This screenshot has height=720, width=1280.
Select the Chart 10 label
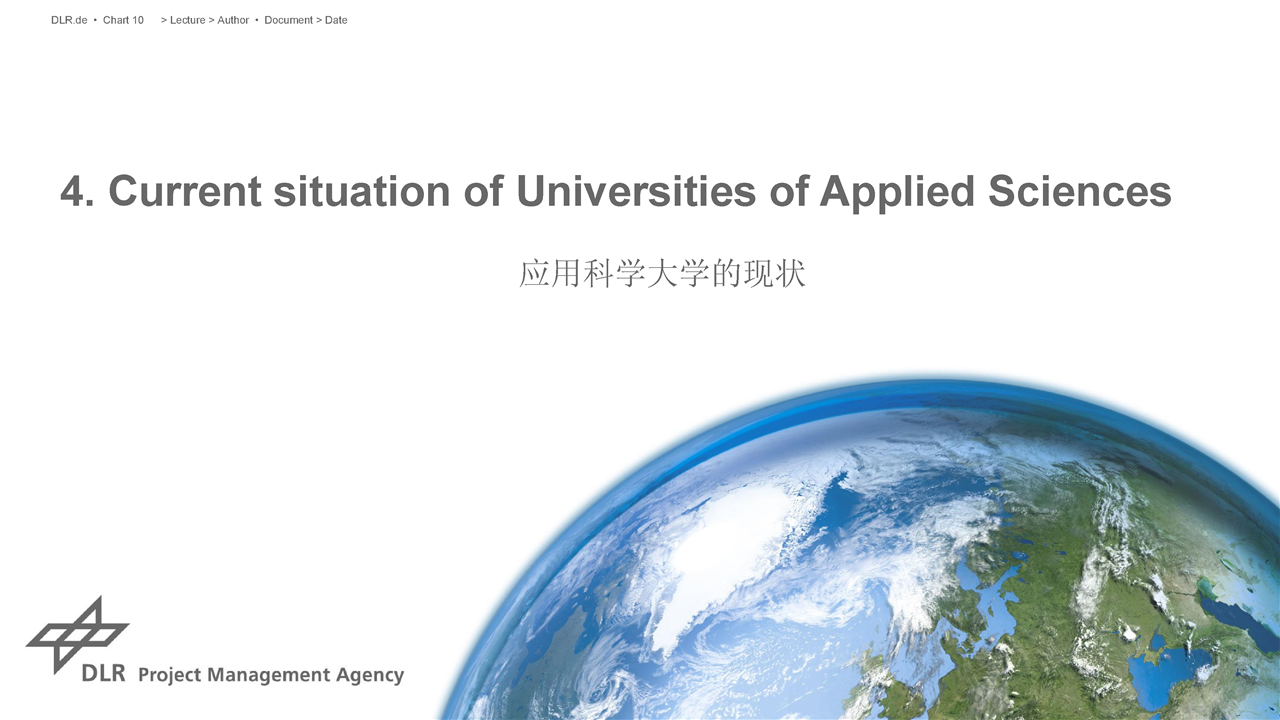pos(123,20)
